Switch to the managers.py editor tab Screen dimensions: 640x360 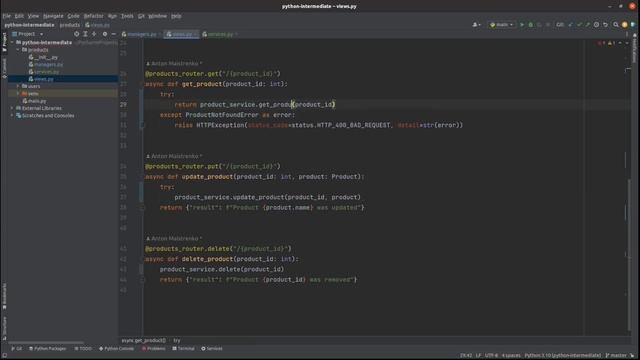141,34
